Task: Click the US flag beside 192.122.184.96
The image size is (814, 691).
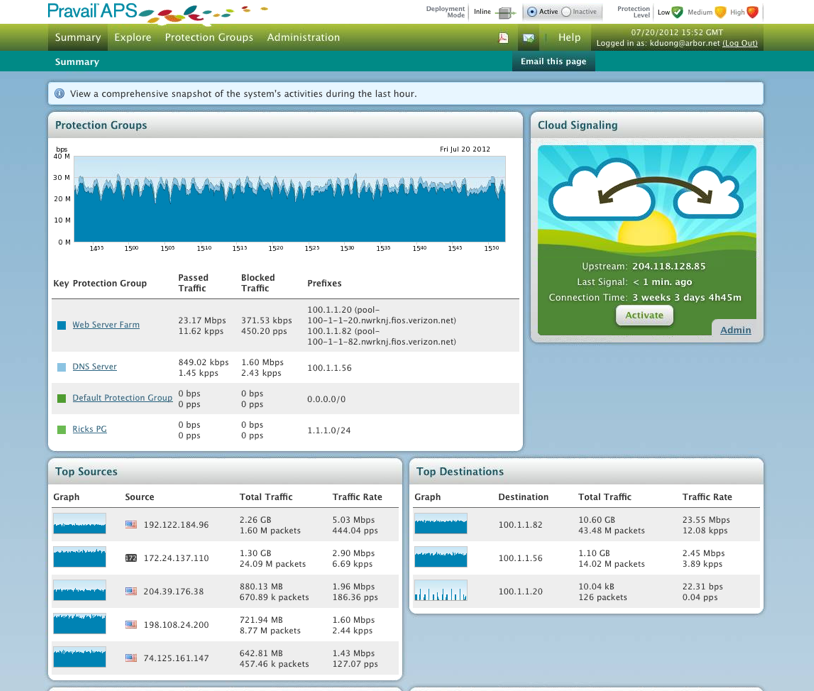Action: click(x=131, y=524)
